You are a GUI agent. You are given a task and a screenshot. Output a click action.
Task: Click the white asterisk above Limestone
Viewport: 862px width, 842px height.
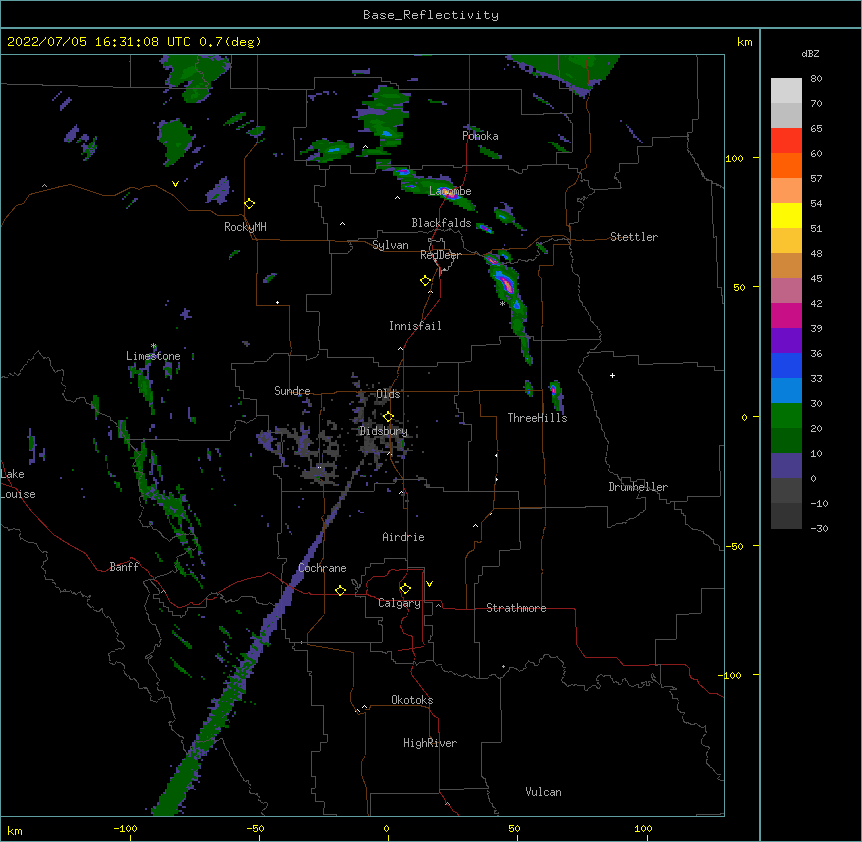153,346
